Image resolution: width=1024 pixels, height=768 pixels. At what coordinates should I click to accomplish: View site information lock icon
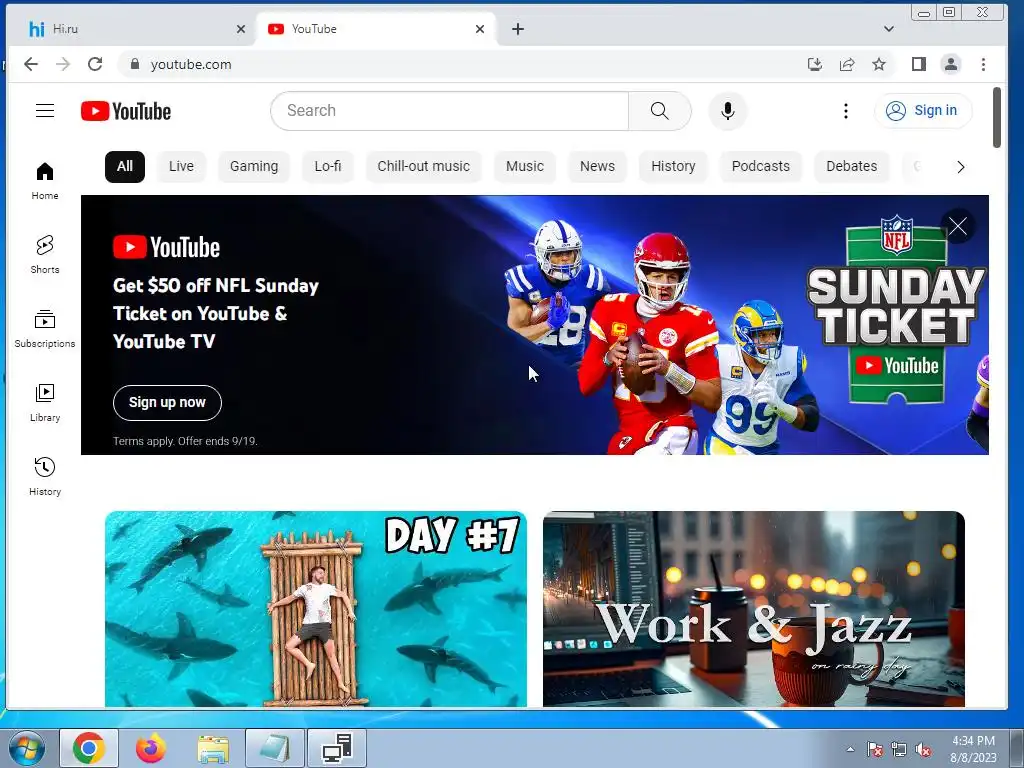pyautogui.click(x=135, y=64)
